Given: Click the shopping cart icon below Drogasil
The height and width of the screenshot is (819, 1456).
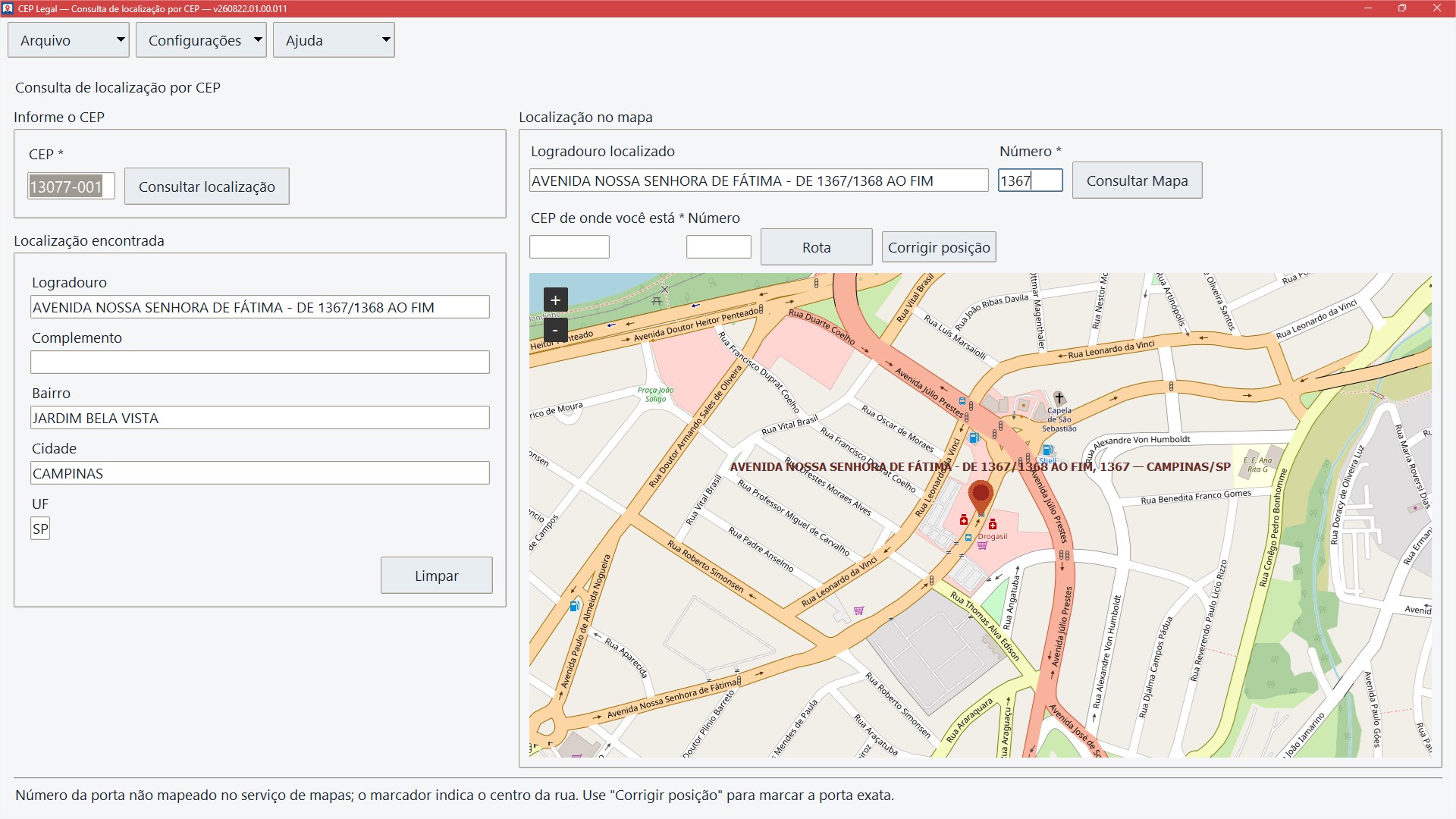Looking at the screenshot, I should click(982, 546).
